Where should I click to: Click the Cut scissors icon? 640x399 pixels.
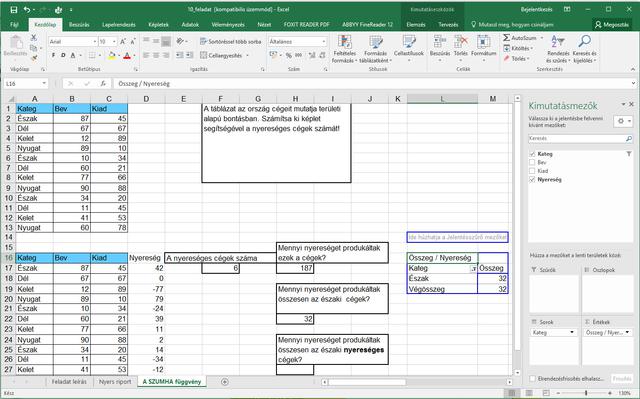click(34, 38)
